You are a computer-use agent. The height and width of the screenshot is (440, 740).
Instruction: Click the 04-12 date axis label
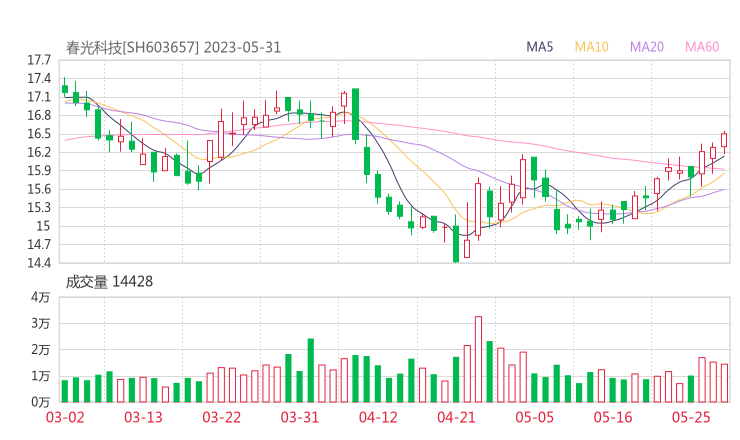tap(378, 417)
